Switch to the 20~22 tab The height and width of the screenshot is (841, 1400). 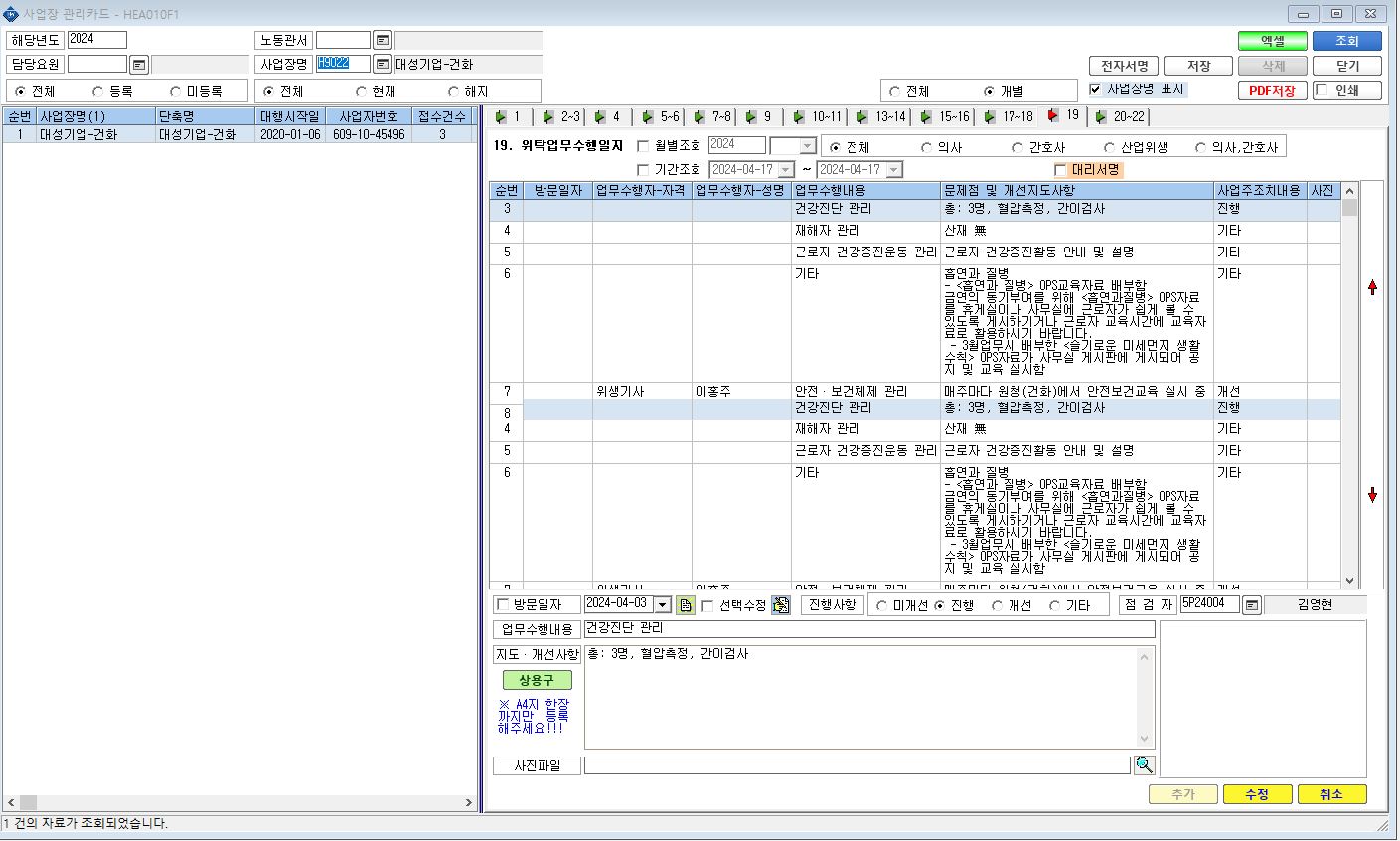pos(1120,117)
